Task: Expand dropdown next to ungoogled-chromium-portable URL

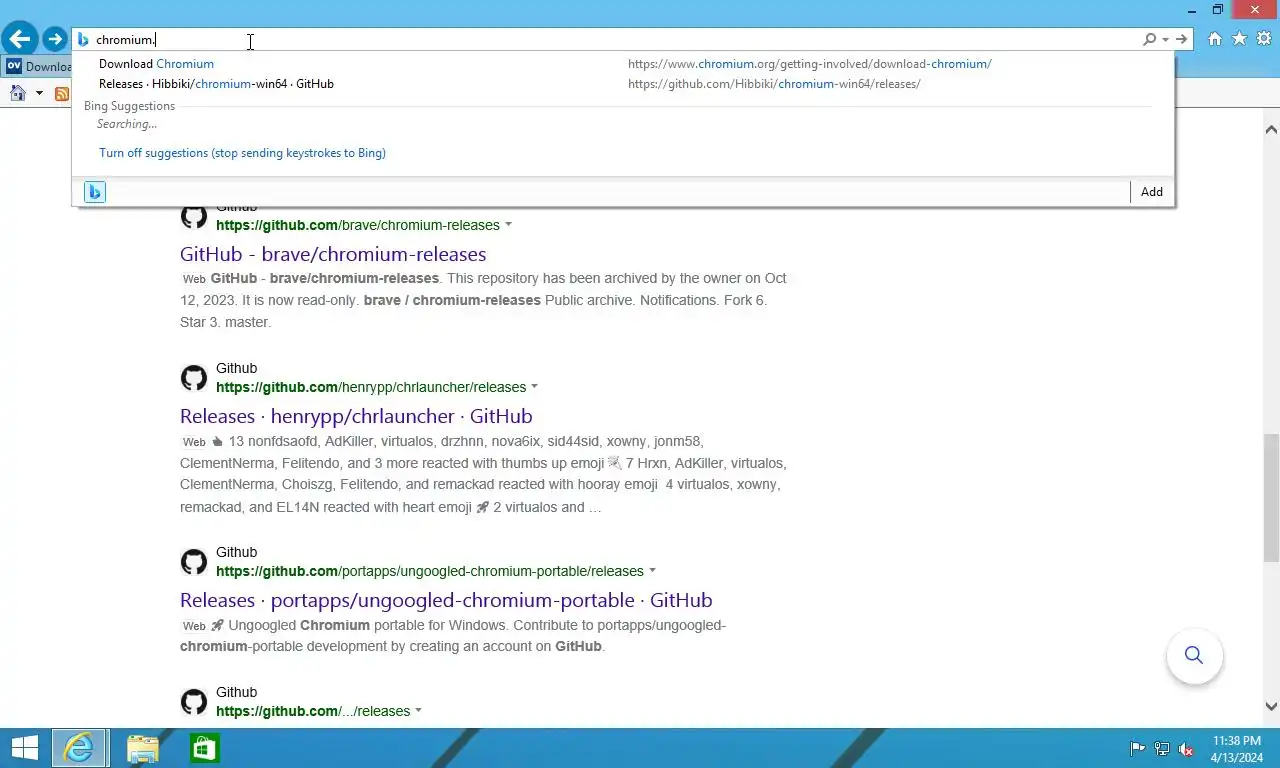Action: 652,571
